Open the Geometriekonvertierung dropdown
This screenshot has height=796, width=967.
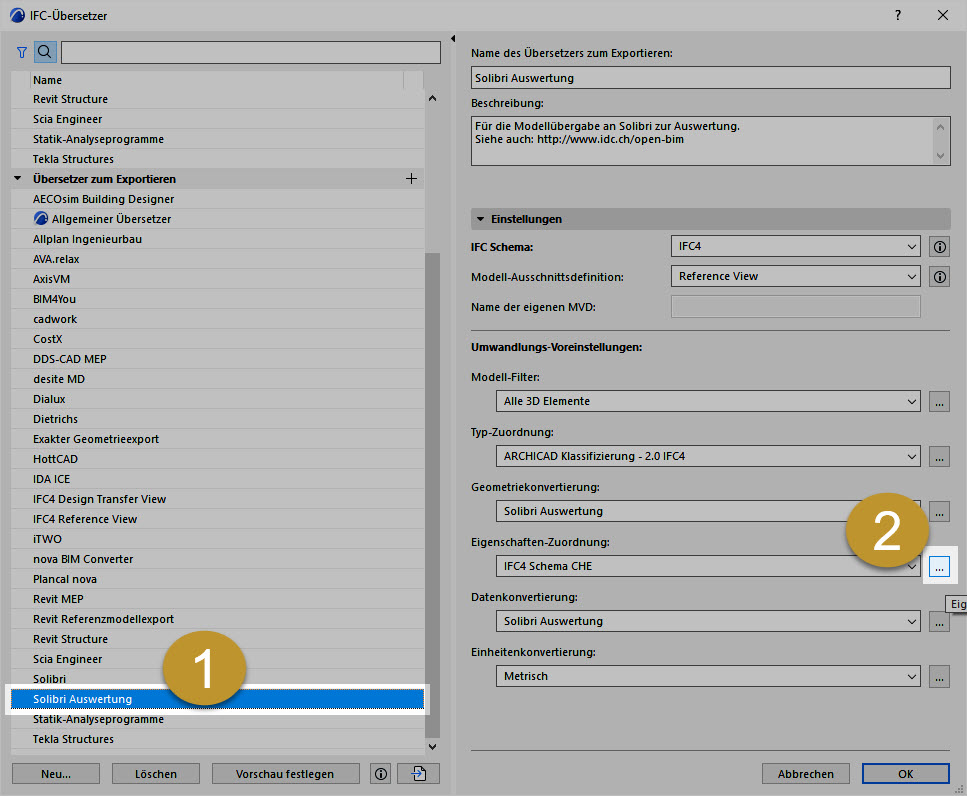click(x=708, y=511)
